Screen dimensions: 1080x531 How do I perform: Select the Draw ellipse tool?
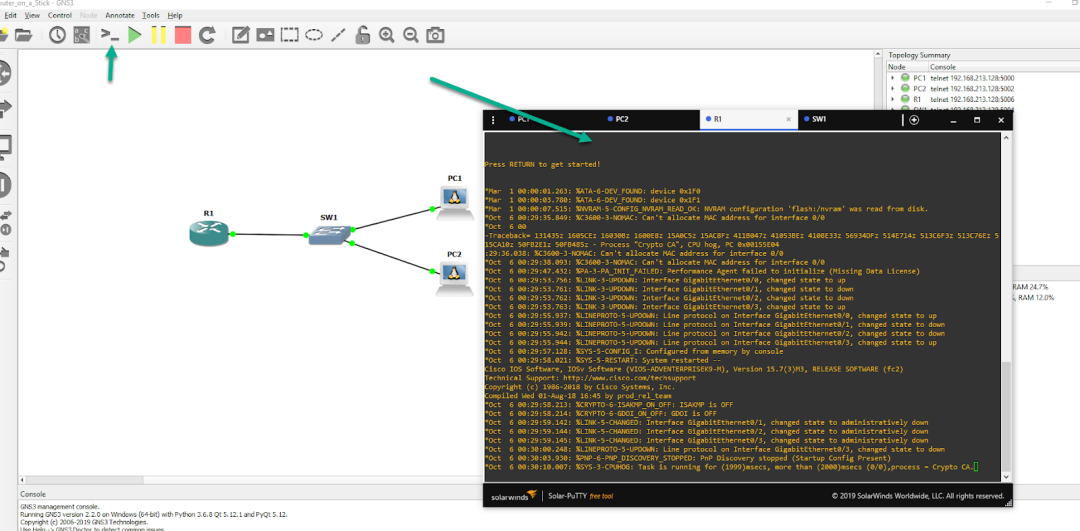coord(314,35)
